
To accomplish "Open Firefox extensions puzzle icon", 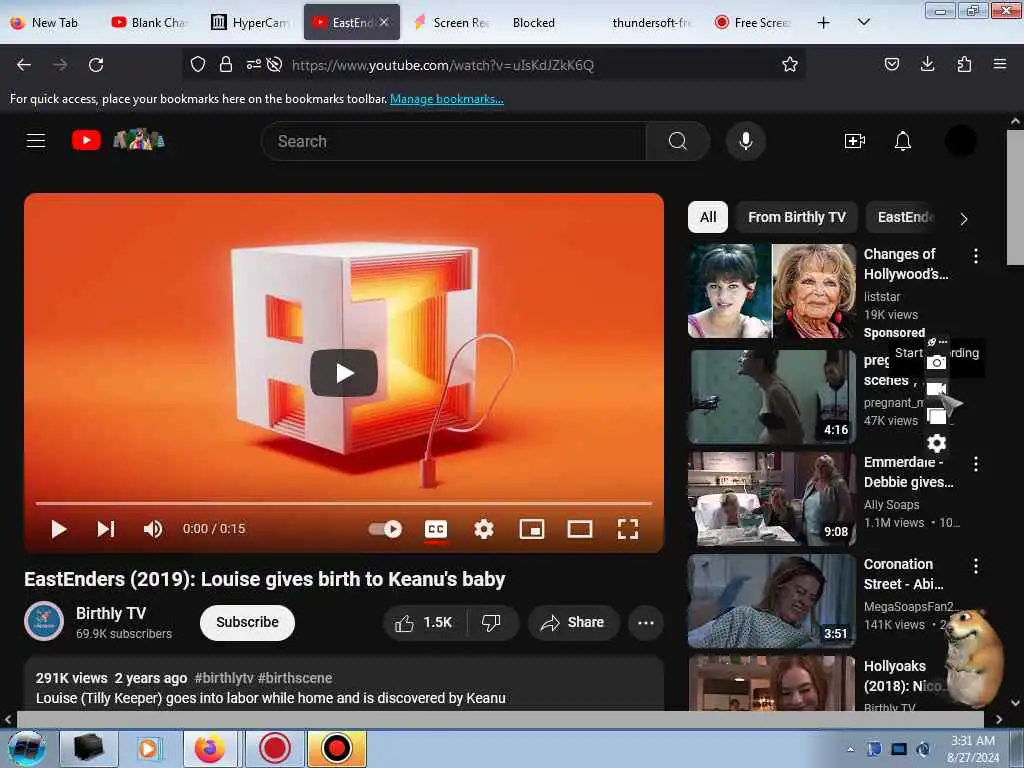I will tap(964, 65).
